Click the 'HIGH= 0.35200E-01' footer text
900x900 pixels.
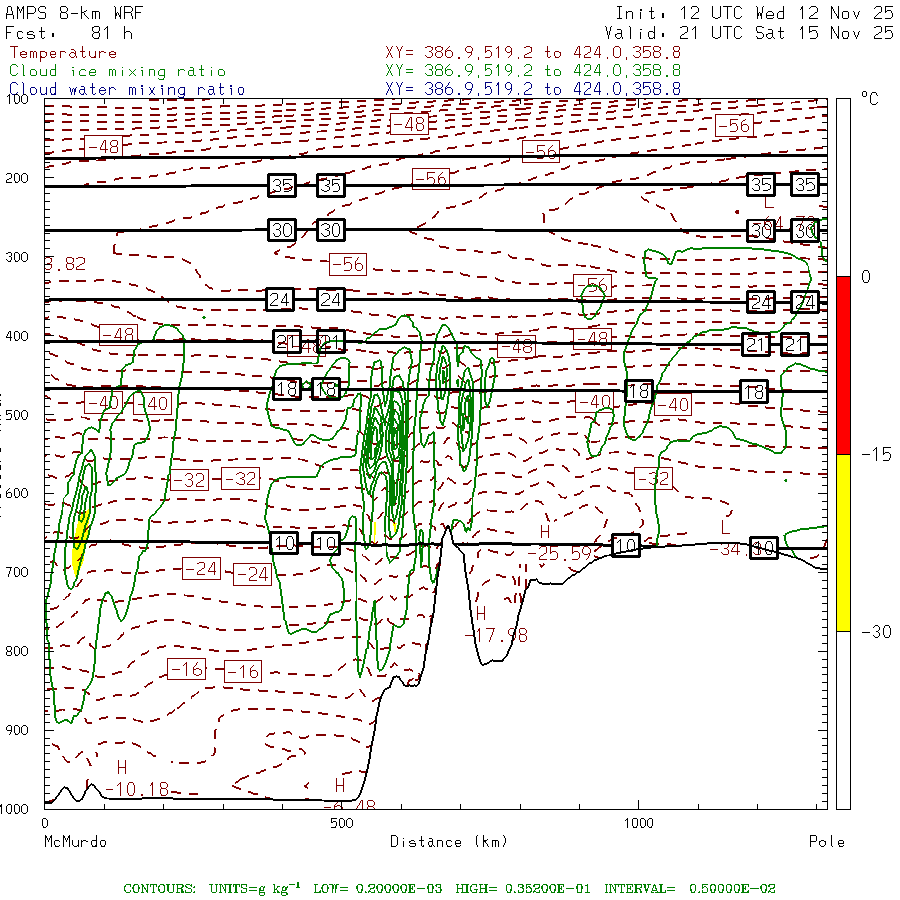[523, 889]
